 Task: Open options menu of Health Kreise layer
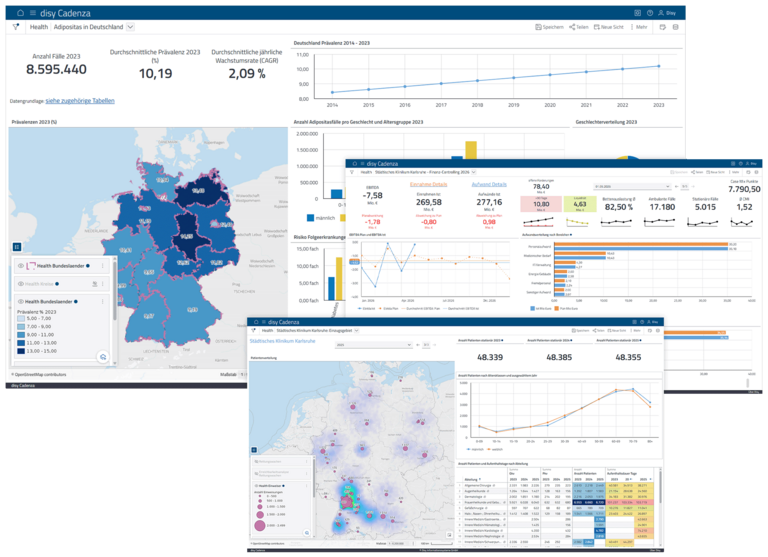(x=102, y=284)
